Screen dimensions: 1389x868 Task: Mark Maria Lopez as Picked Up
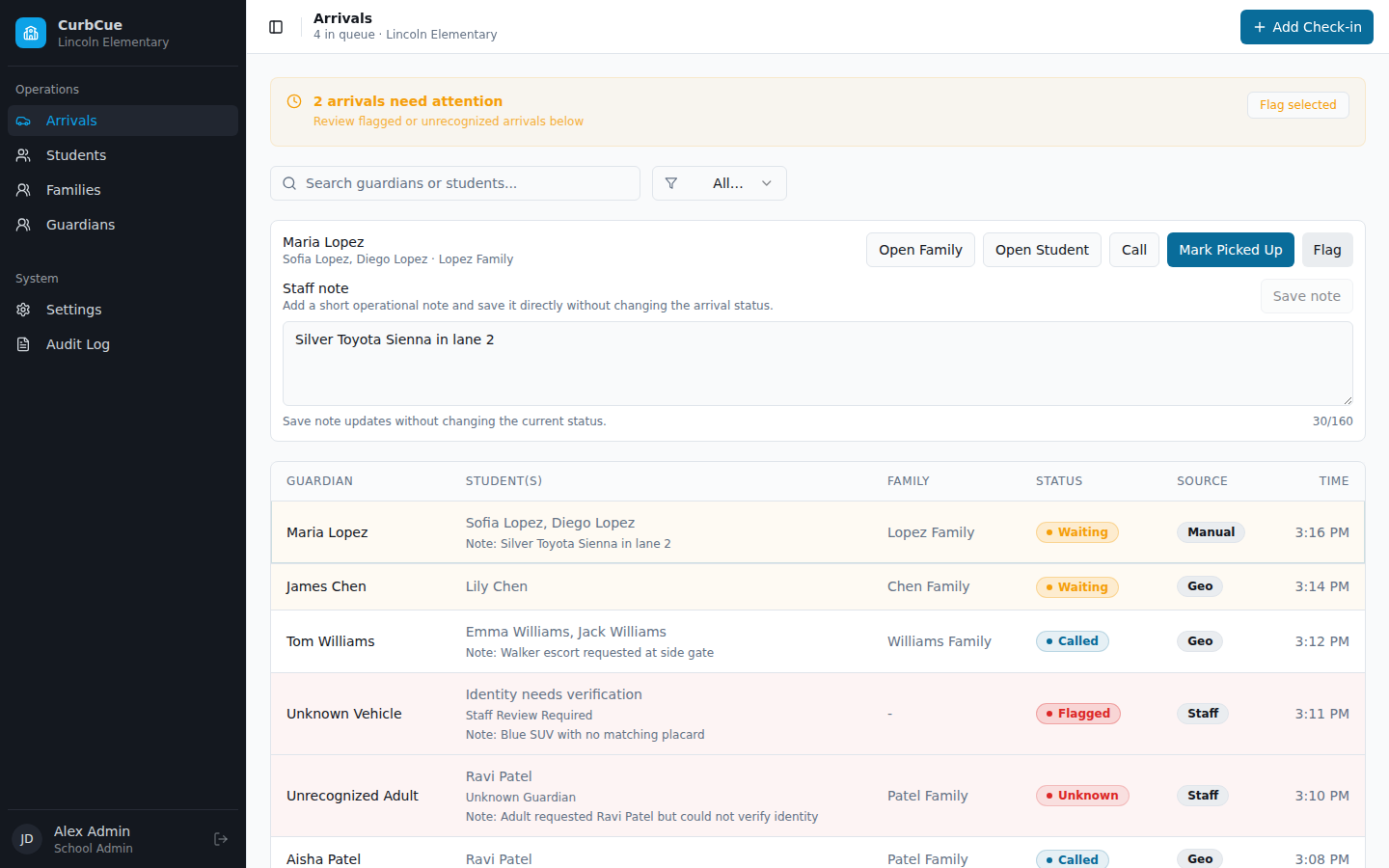pos(1231,250)
